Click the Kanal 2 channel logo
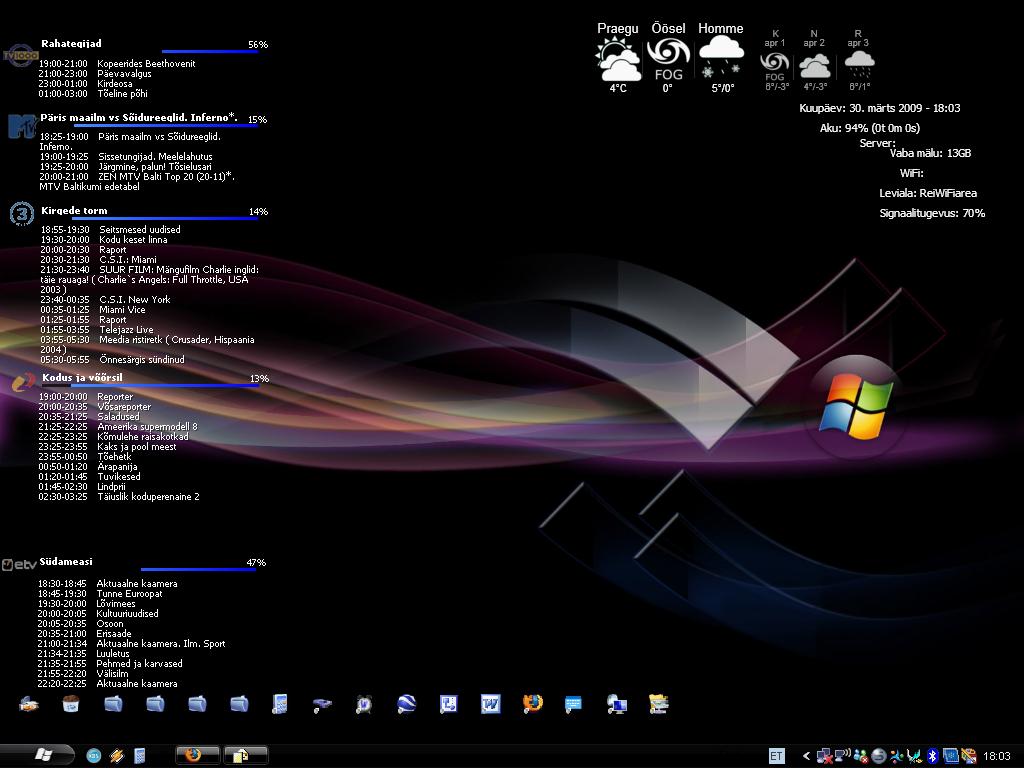1024x768 pixels. tap(24, 381)
